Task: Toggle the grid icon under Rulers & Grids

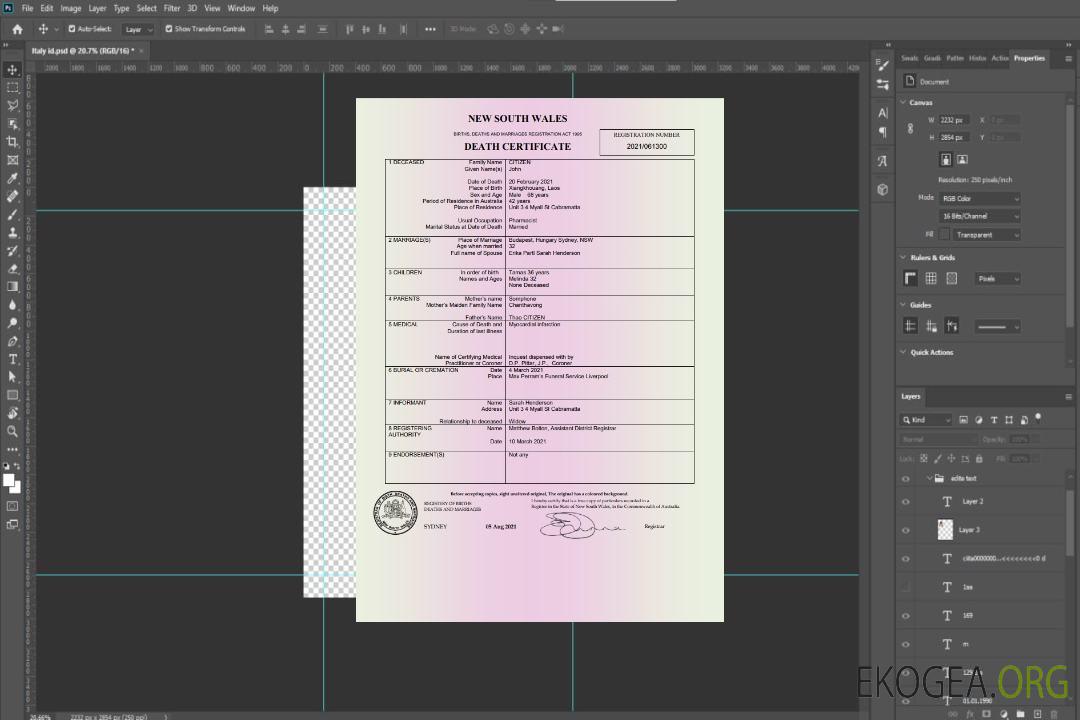Action: coord(931,278)
